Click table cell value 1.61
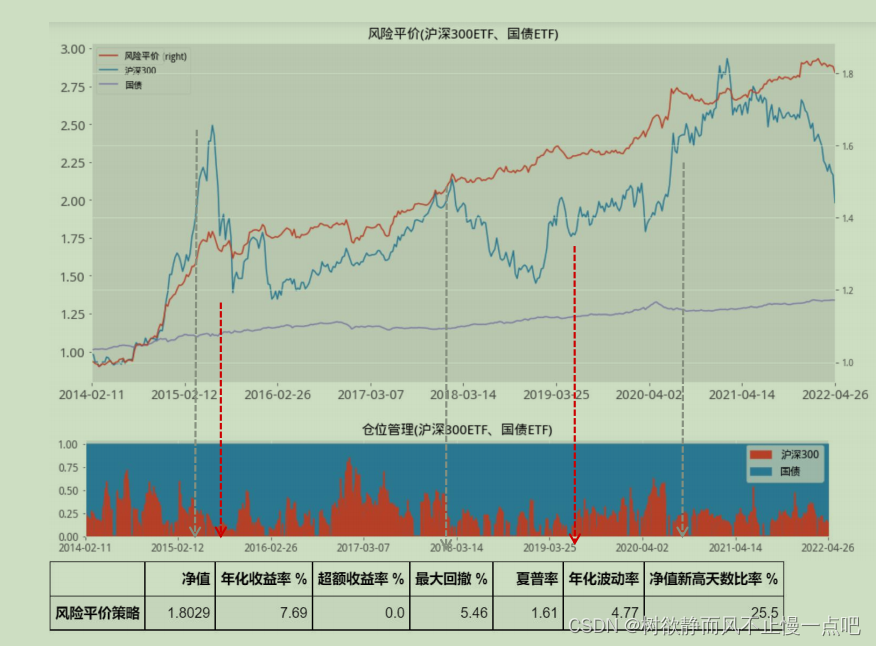This screenshot has height=646, width=876. (545, 613)
